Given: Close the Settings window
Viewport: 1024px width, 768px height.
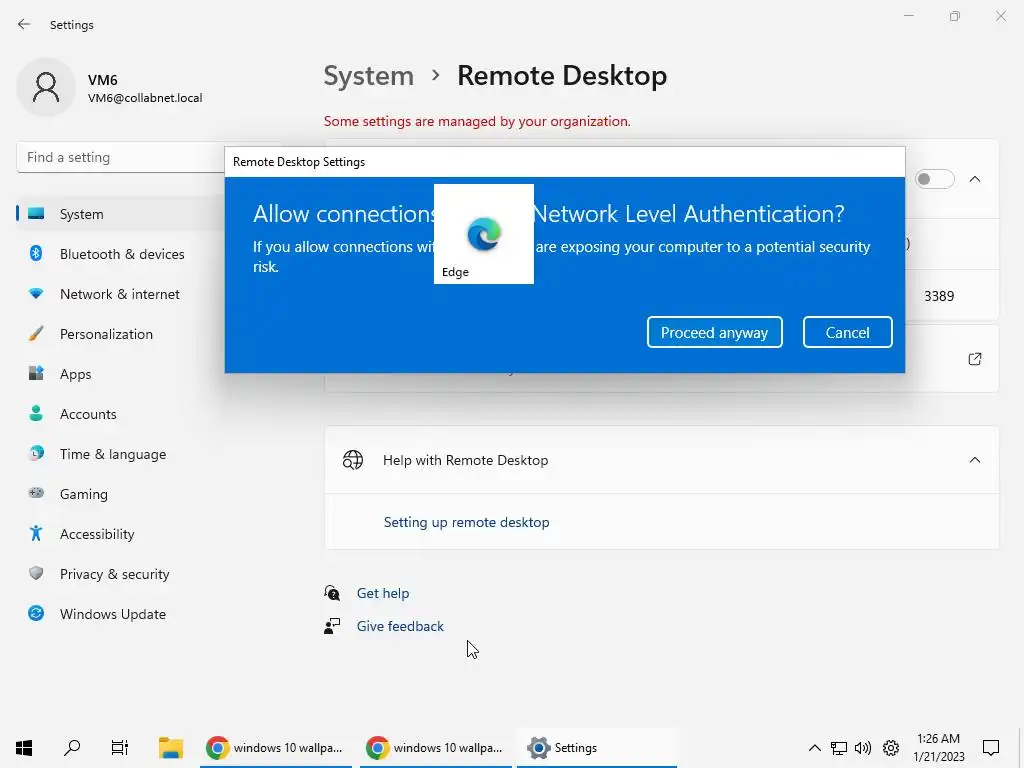Looking at the screenshot, I should click(x=1000, y=16).
